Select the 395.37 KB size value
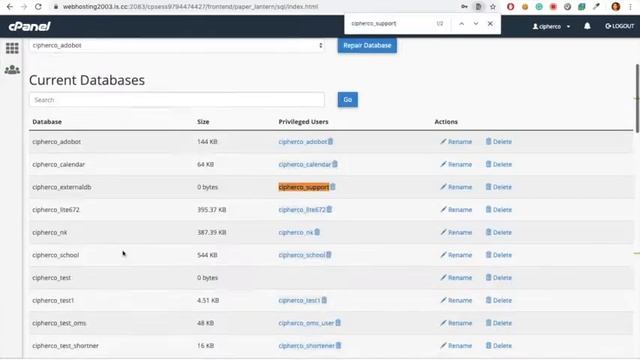Viewport: 640px width, 360px height. (x=211, y=209)
